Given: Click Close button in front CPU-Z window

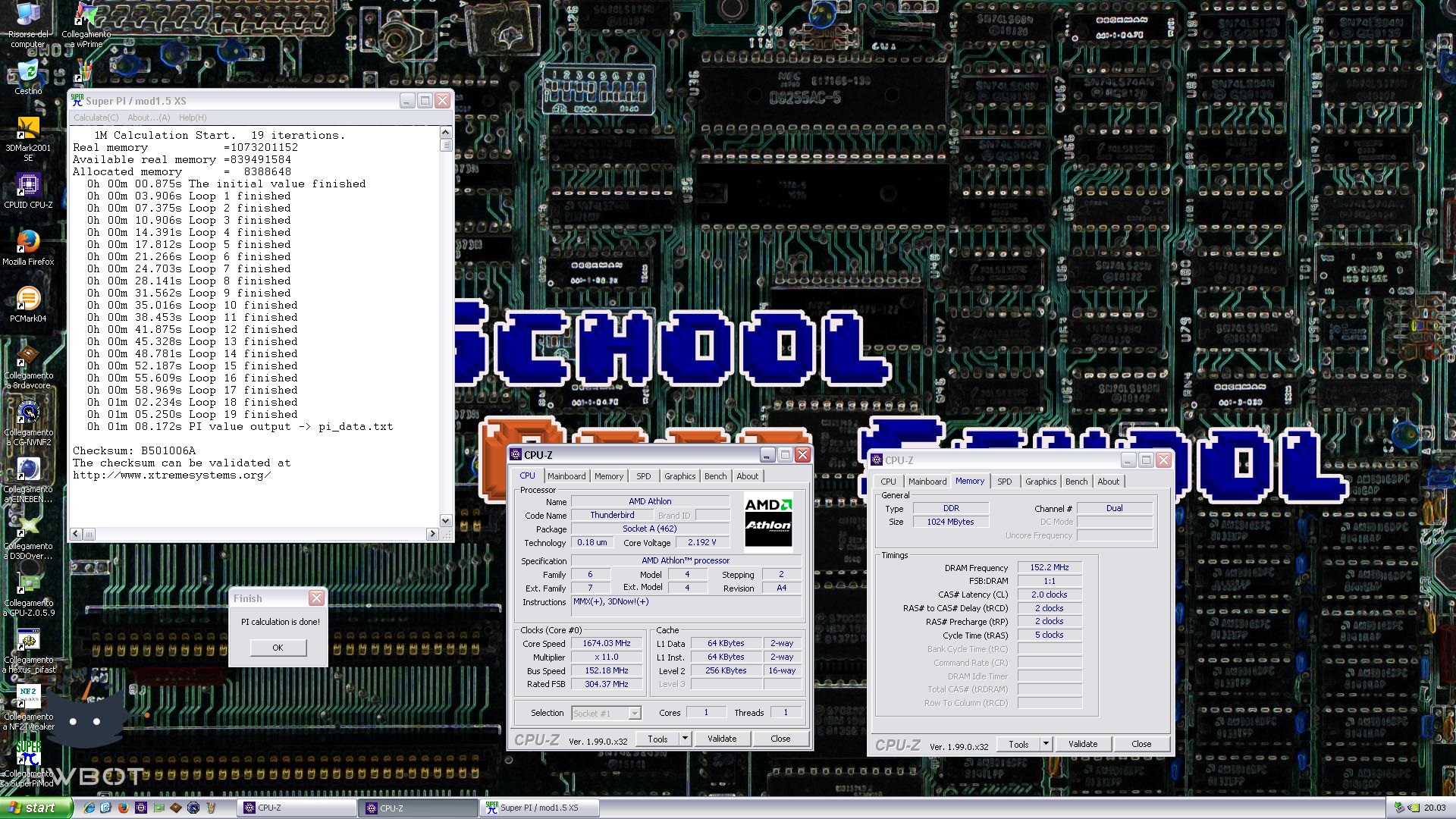Looking at the screenshot, I should tap(780, 739).
